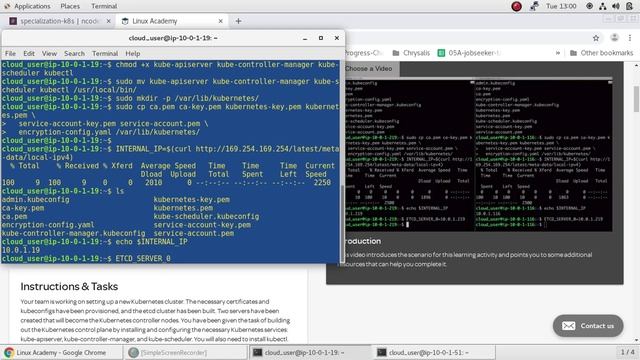Image resolution: width=640 pixels, height=360 pixels.
Task: Minimize the cloud_user terminal window
Action: pyautogui.click(x=305, y=38)
